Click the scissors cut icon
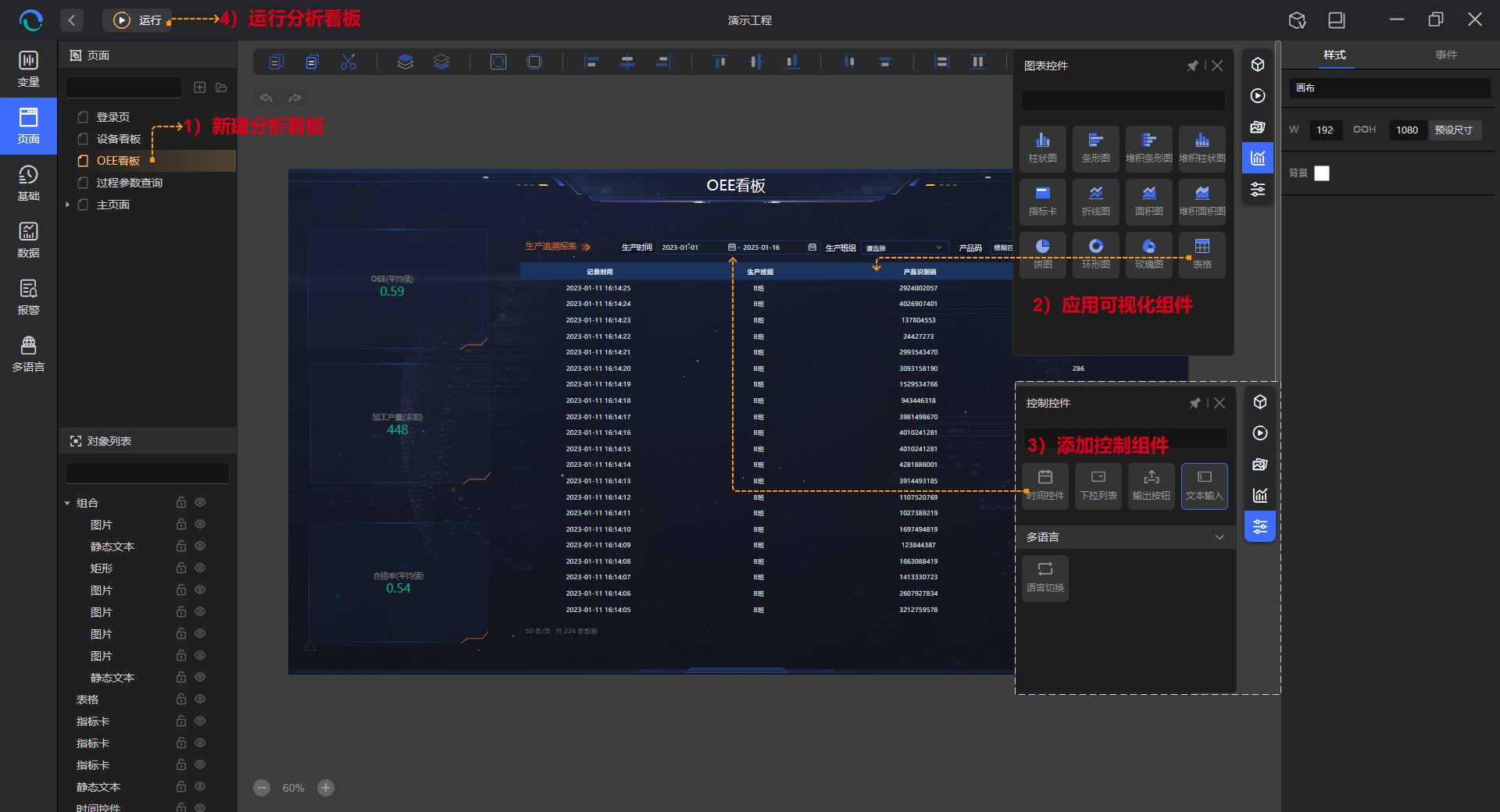Image resolution: width=1500 pixels, height=812 pixels. pos(348,62)
